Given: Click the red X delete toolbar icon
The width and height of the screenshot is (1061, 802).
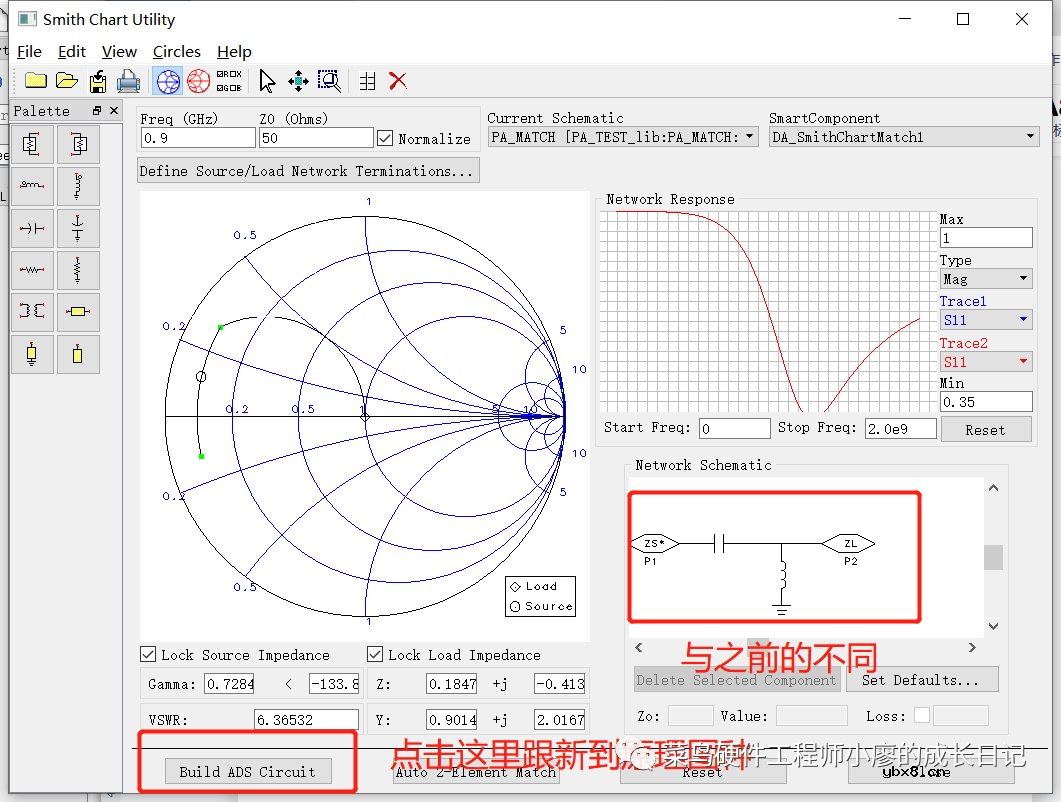Looking at the screenshot, I should [x=398, y=81].
